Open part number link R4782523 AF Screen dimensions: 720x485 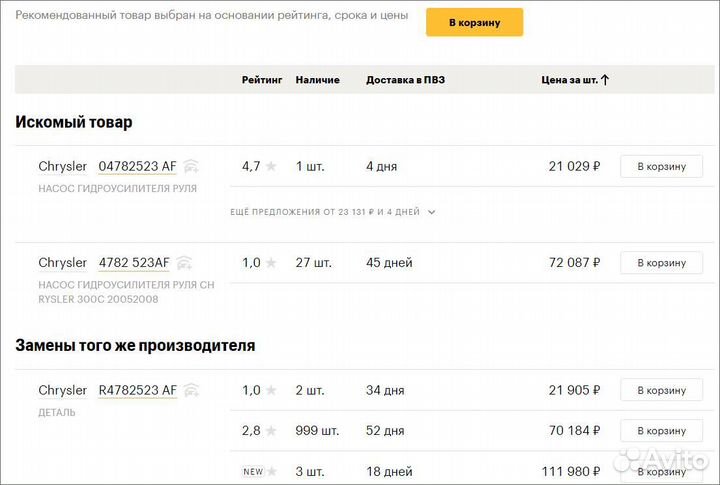point(137,390)
